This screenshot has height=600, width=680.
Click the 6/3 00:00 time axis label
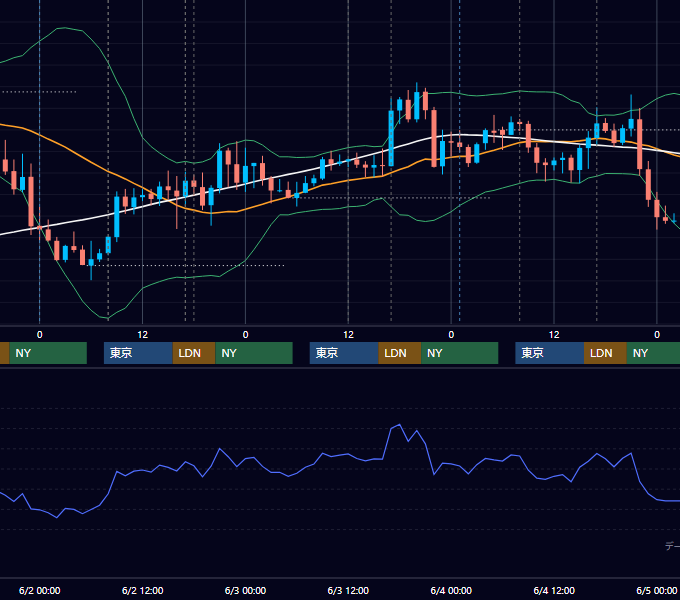coord(245,590)
